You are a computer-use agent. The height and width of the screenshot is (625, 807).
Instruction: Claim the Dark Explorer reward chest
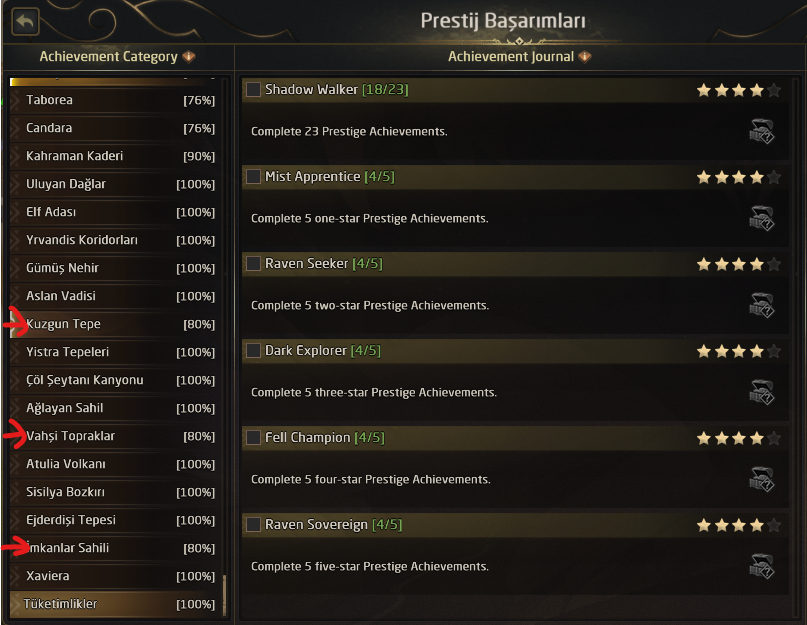(x=761, y=393)
